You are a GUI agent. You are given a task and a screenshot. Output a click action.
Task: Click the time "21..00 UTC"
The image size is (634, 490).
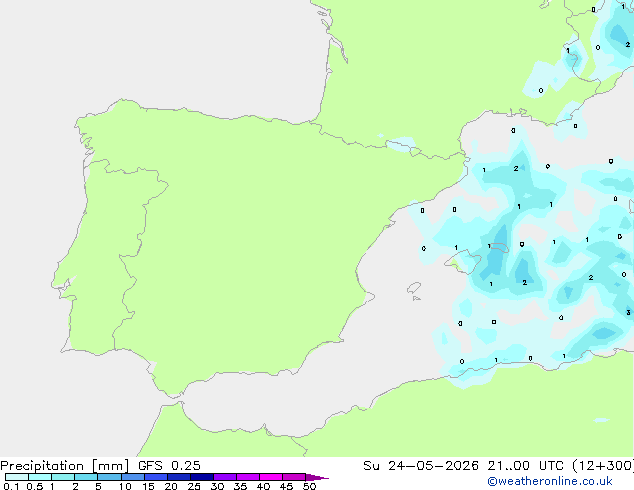(x=525, y=465)
